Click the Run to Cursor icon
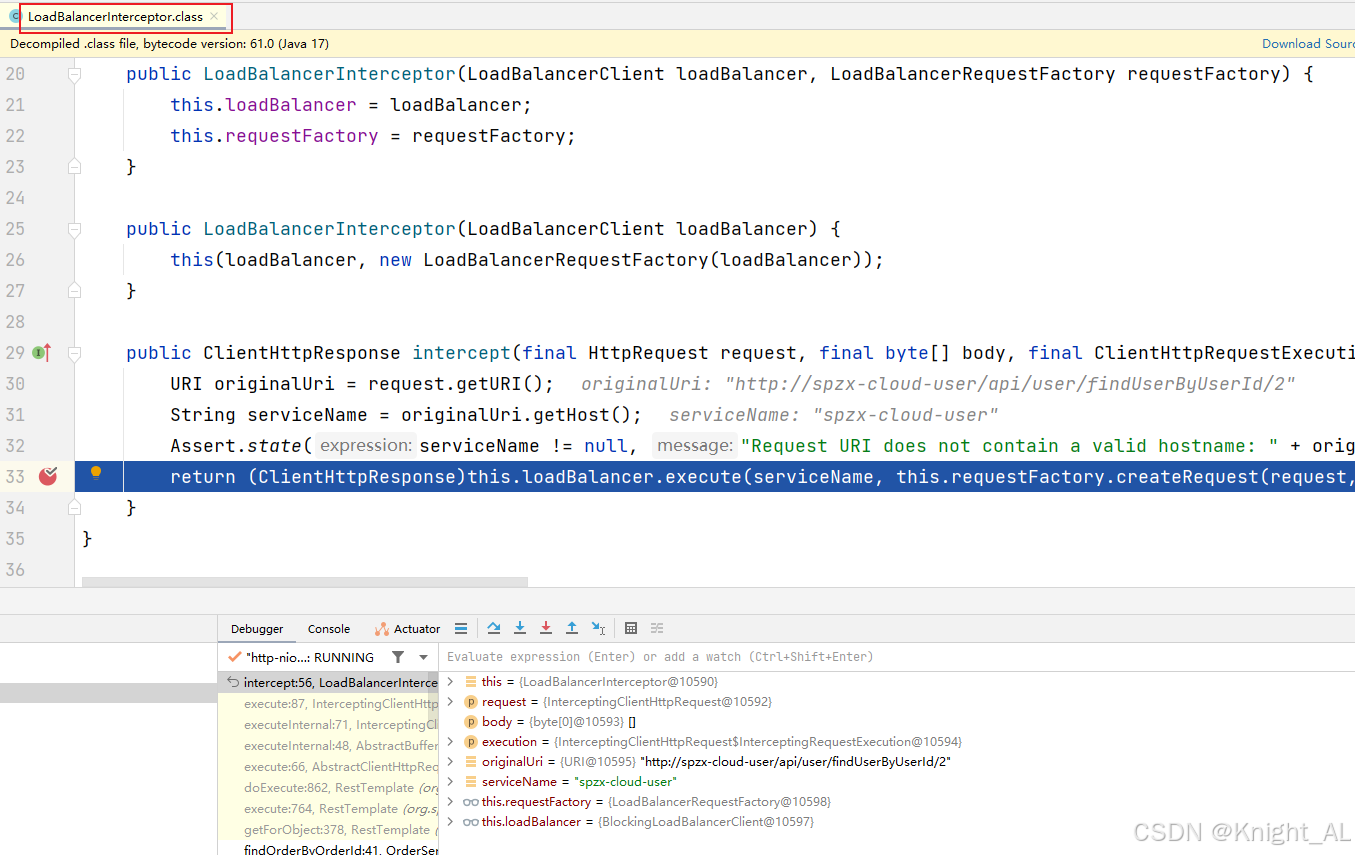1355x855 pixels. pyautogui.click(x=598, y=628)
